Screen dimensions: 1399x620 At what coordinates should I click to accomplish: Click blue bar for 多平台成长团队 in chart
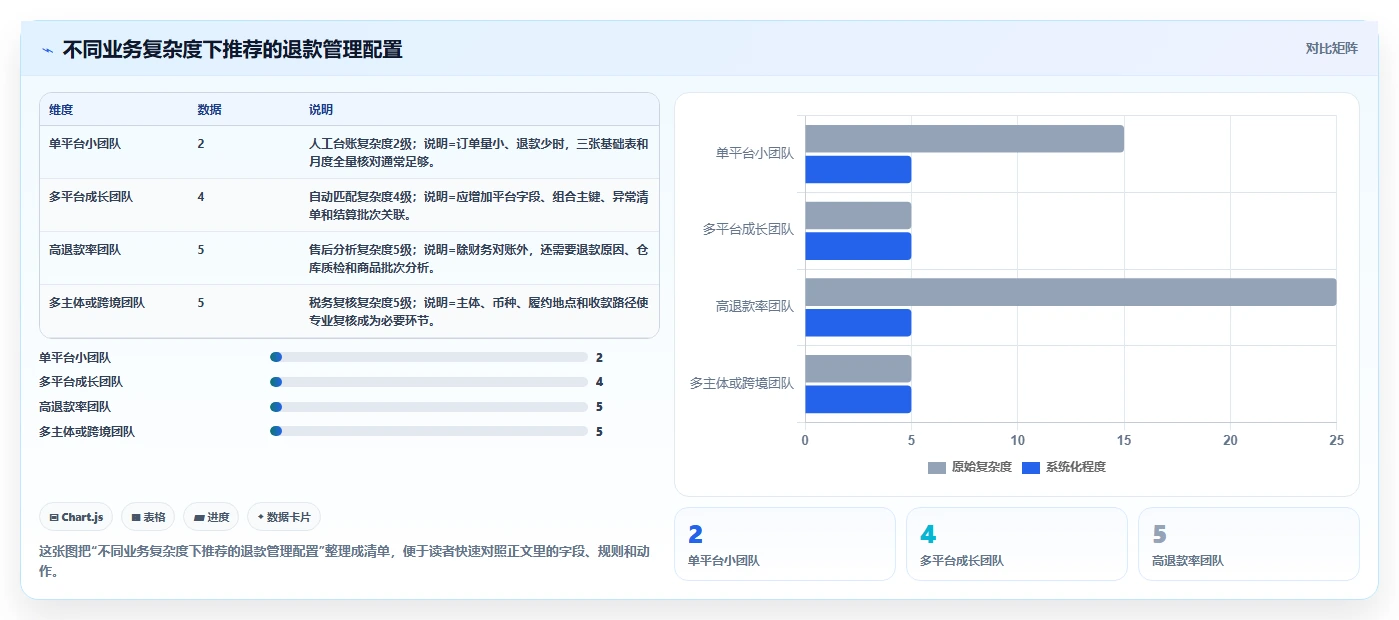tap(858, 246)
